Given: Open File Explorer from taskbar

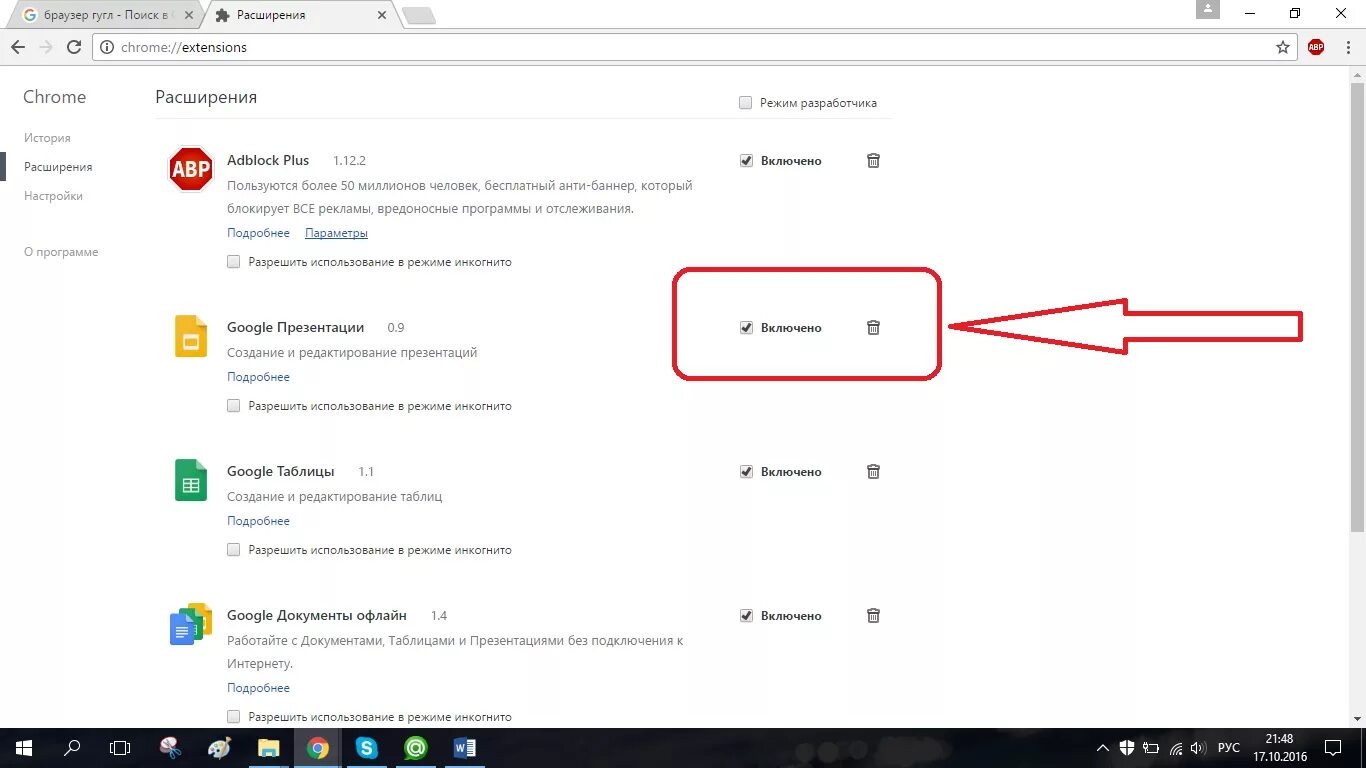Looking at the screenshot, I should point(268,748).
